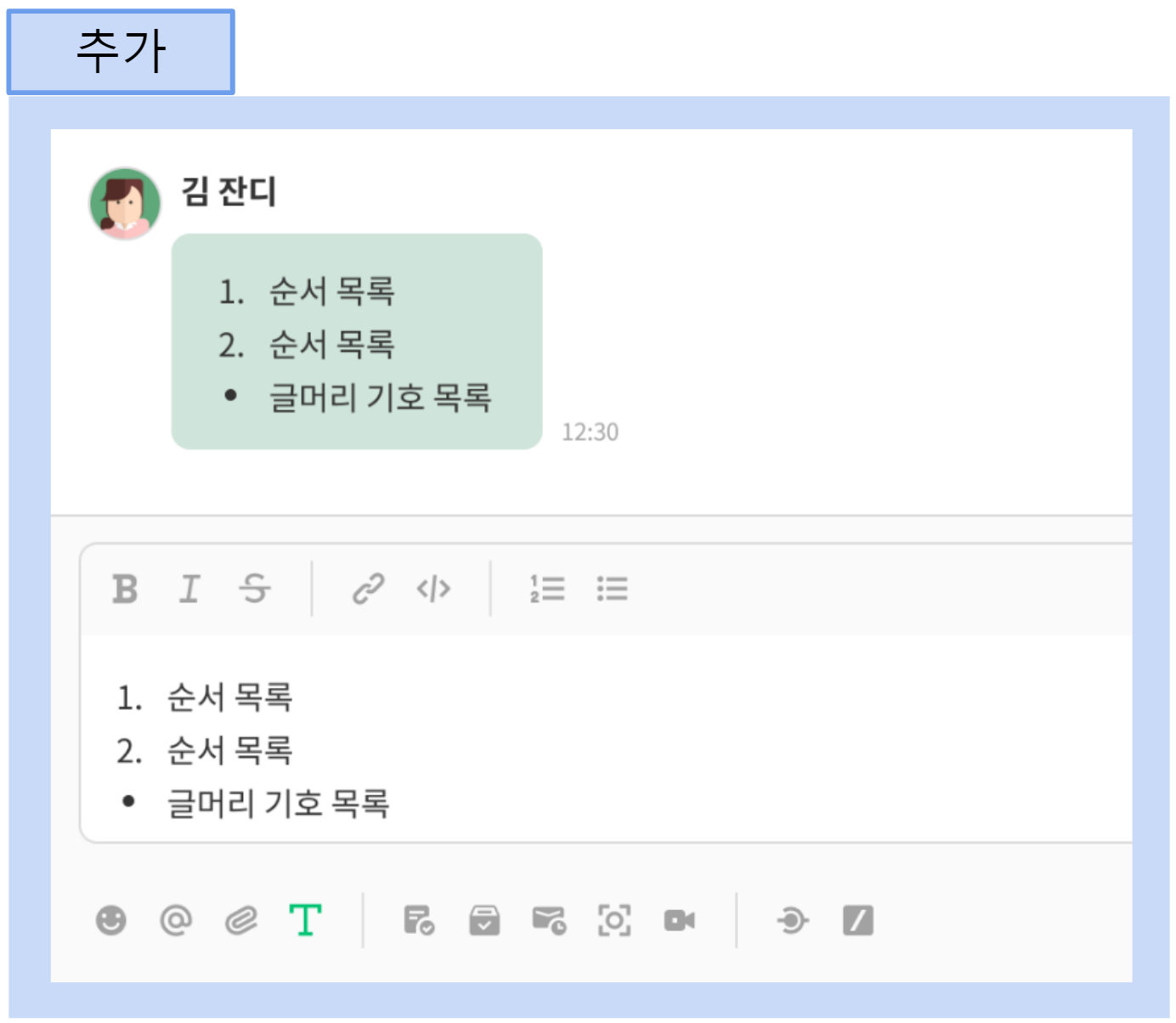Open slash commands icon
The width and height of the screenshot is (1176, 1023).
[857, 920]
